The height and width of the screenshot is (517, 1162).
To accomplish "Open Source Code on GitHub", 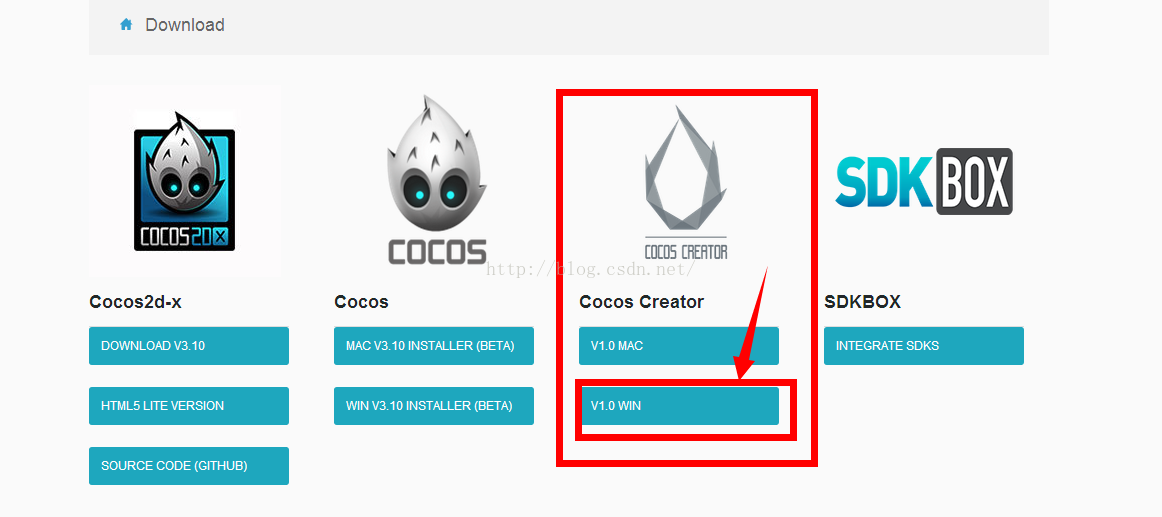I will (x=189, y=466).
